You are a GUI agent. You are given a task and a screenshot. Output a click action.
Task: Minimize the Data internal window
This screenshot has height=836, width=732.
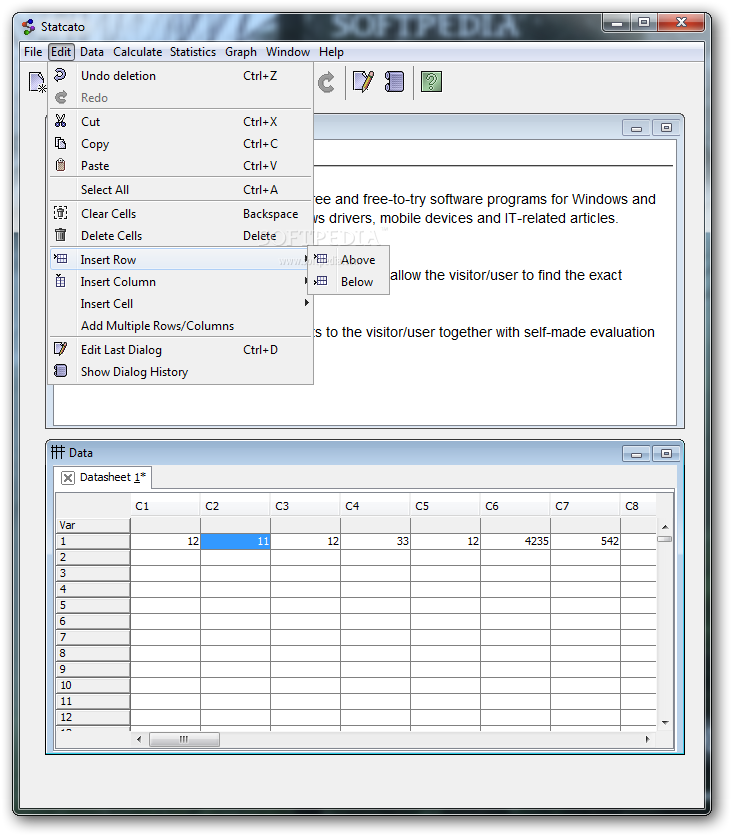point(636,454)
